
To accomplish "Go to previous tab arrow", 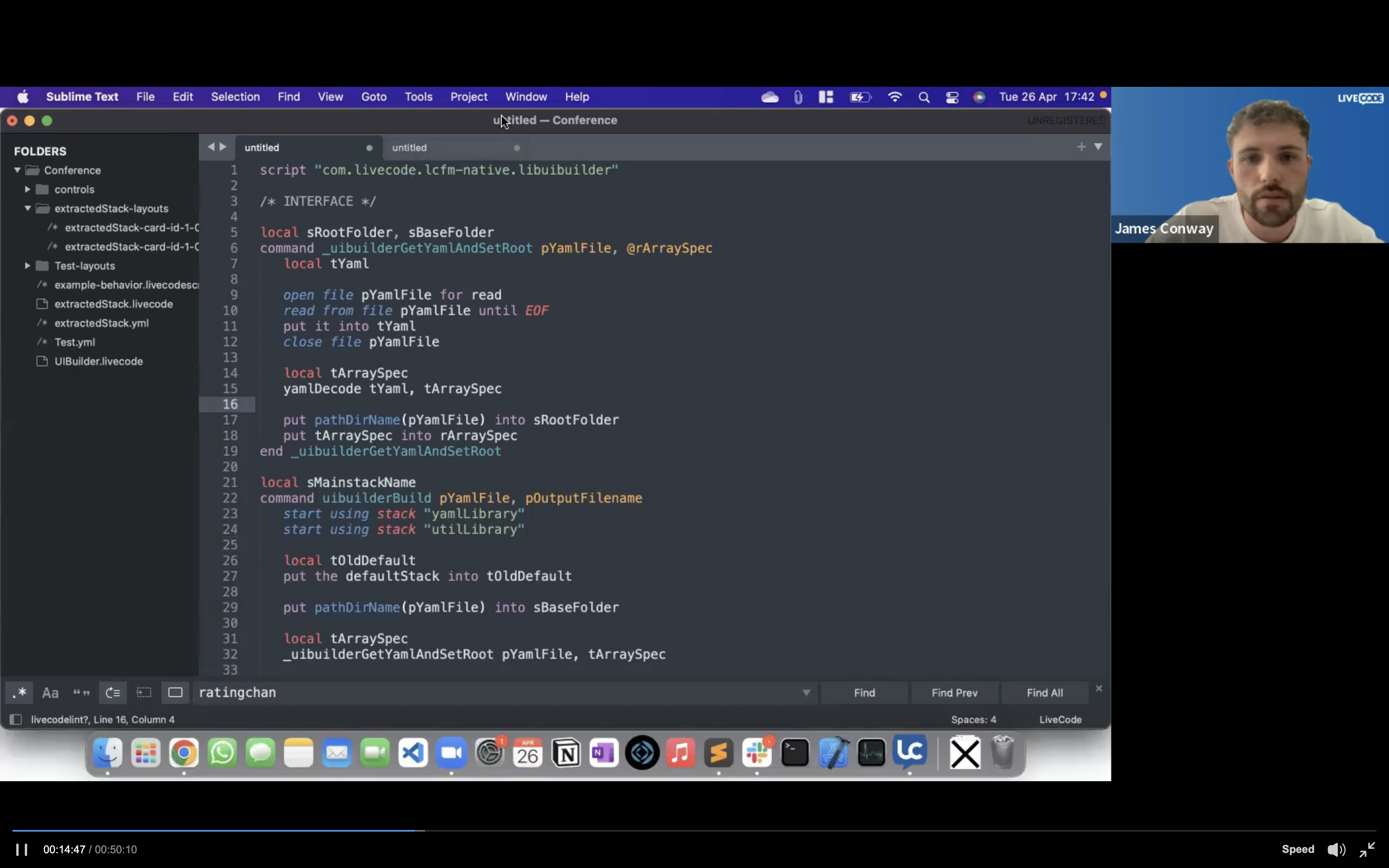I will pyautogui.click(x=211, y=147).
